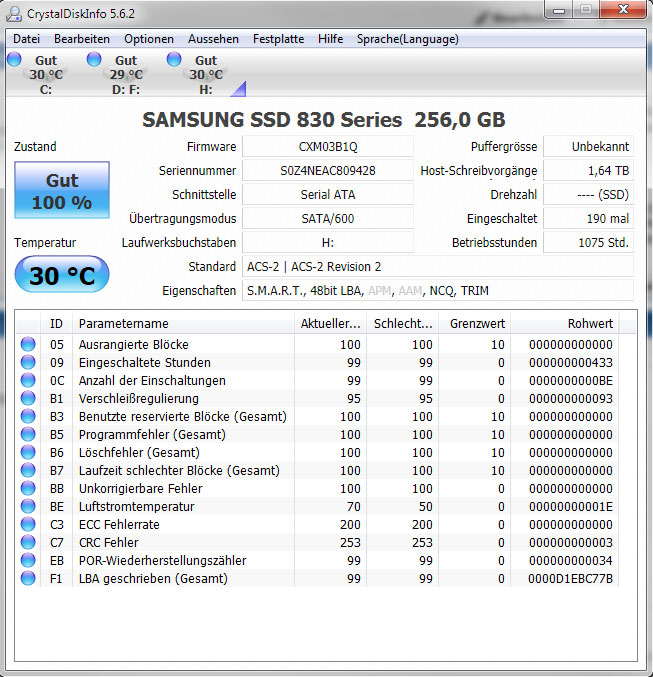
Task: Click the Firmware value CXM03B1Q
Action: coord(328,147)
